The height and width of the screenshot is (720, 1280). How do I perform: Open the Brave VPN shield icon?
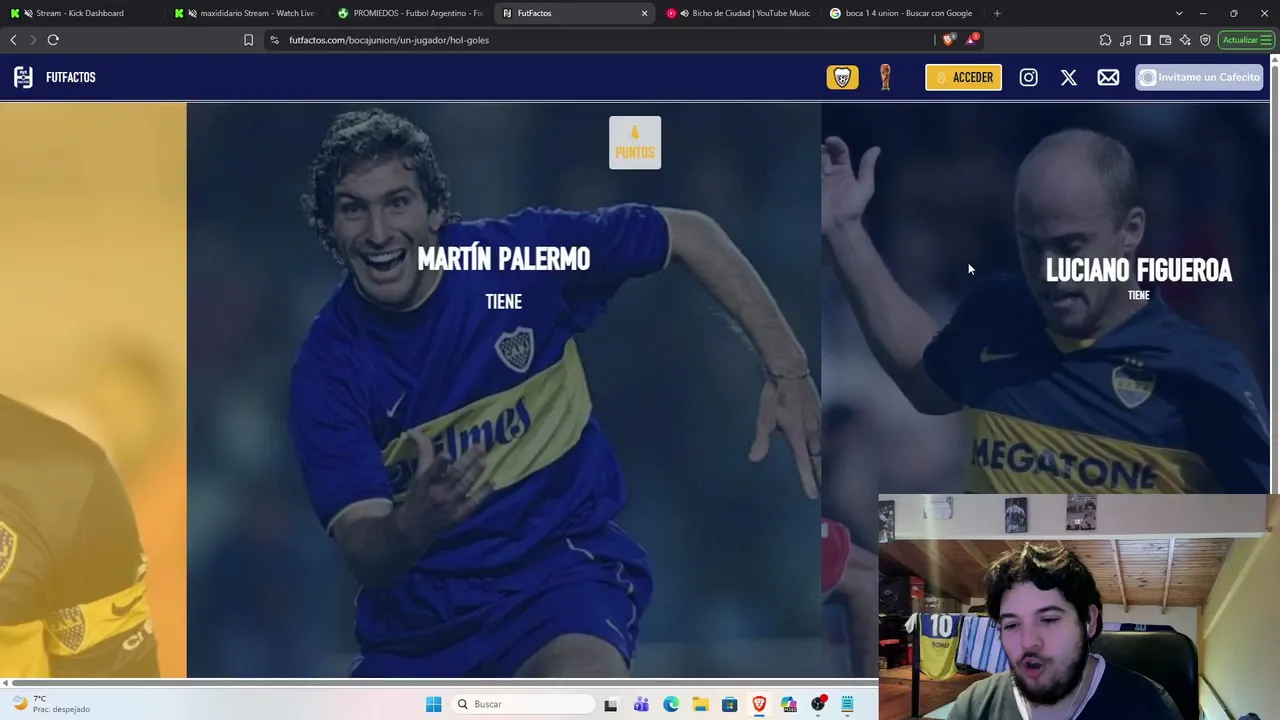1205,40
